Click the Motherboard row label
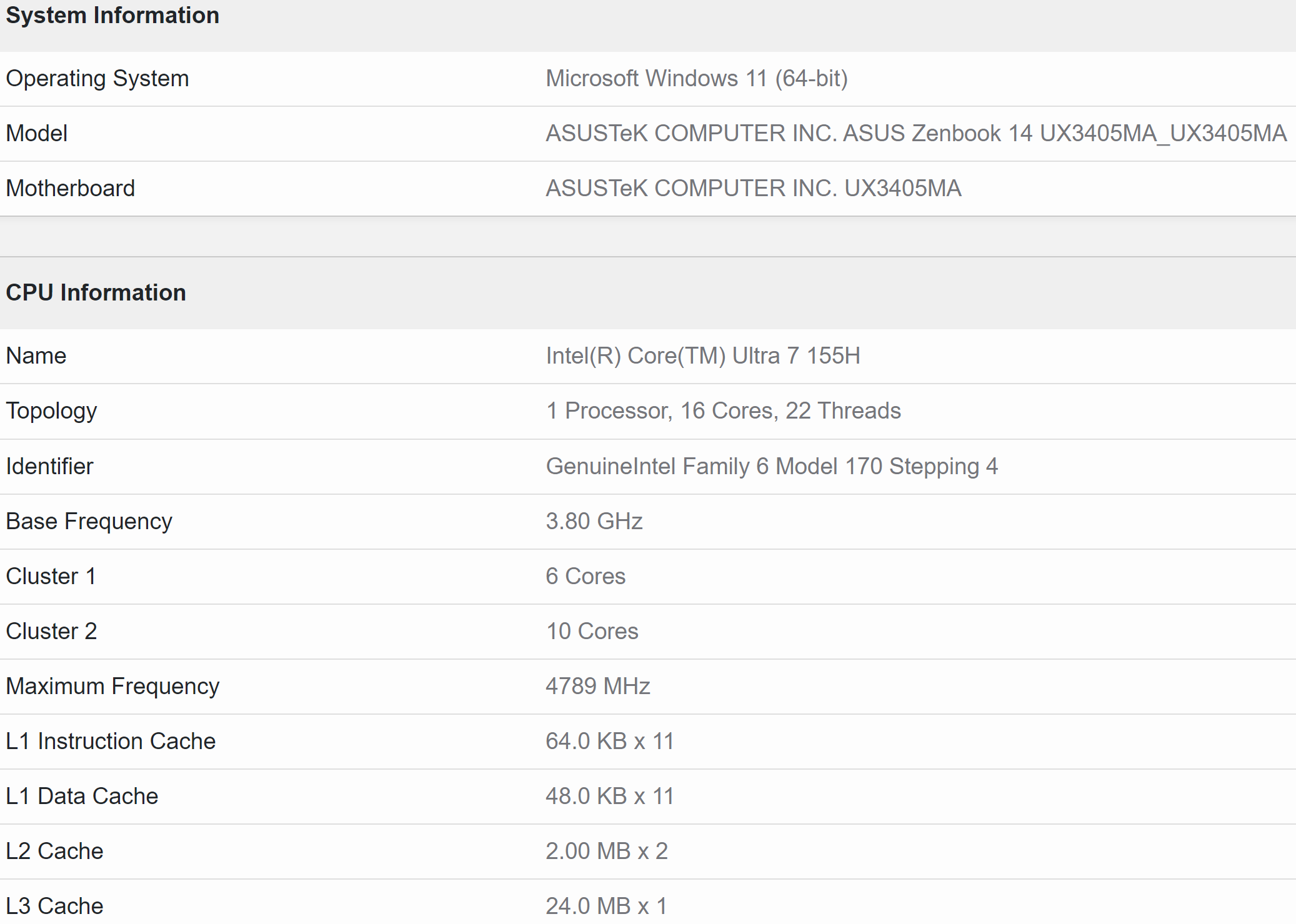 point(70,189)
